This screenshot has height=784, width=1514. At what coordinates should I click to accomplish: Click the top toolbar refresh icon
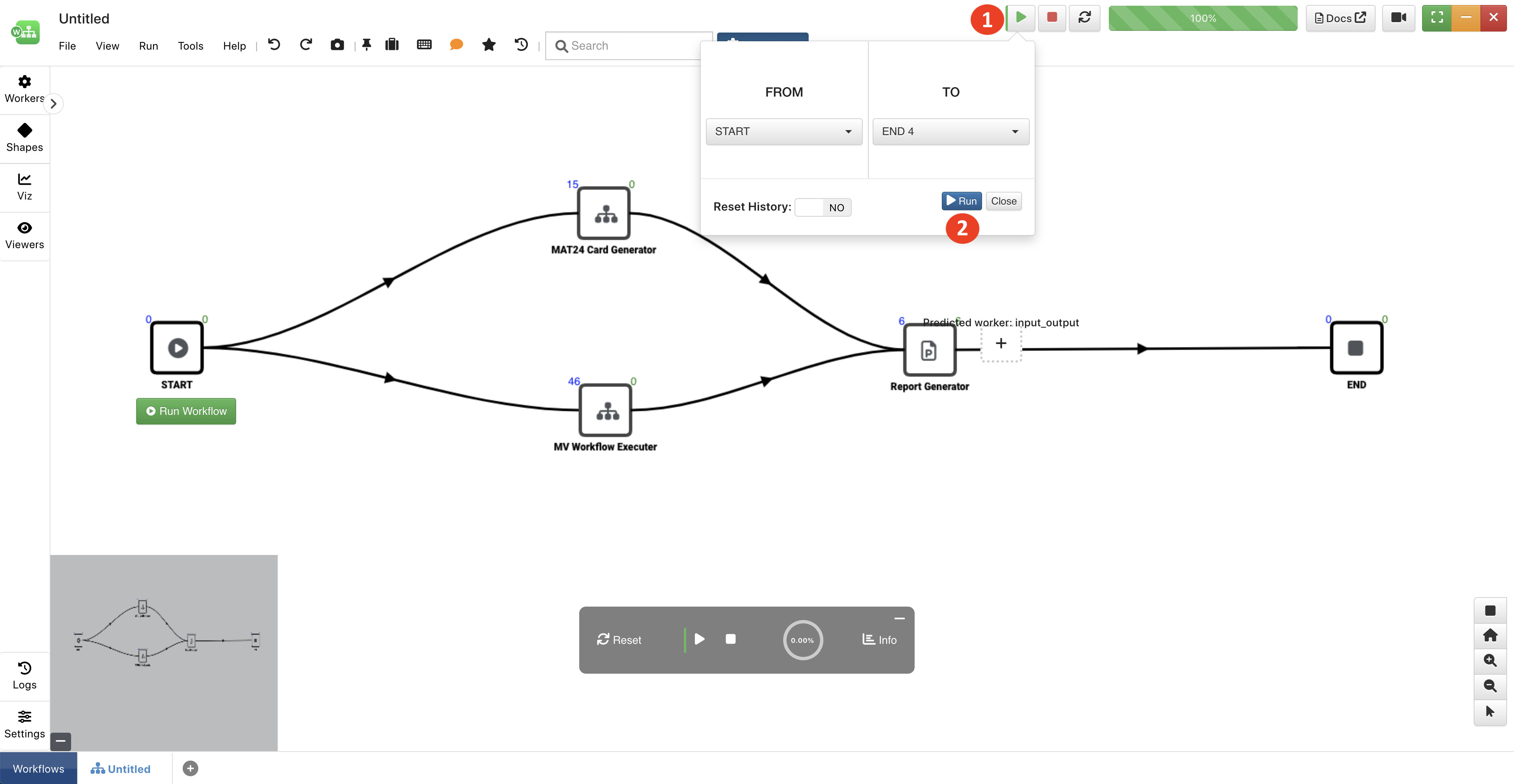(1084, 18)
